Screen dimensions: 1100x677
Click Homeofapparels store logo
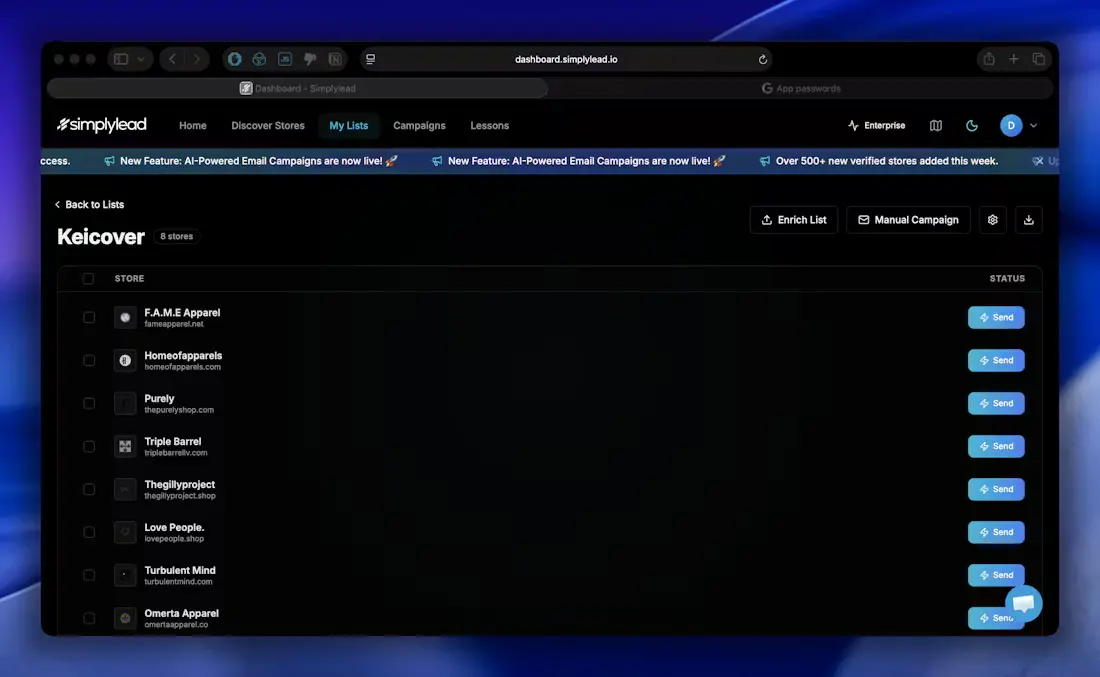coord(125,360)
